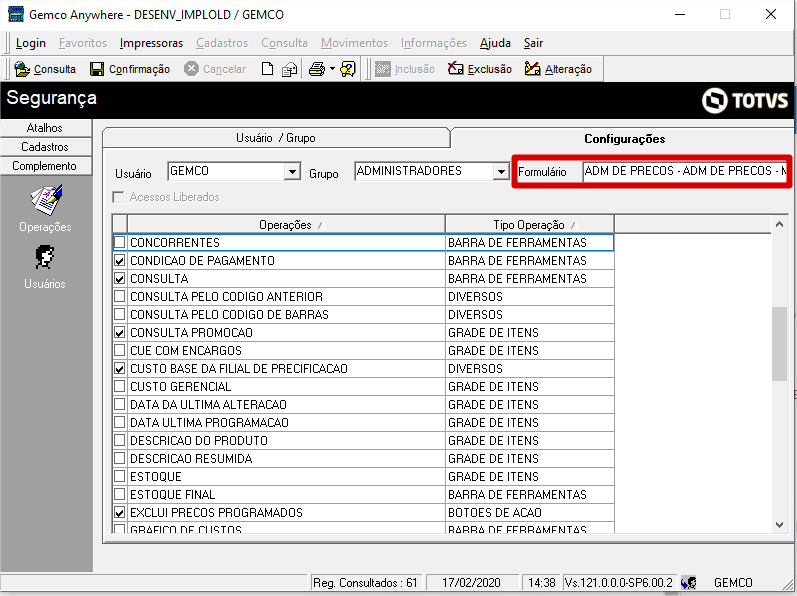797x596 pixels.
Task: Click the copy document icon in toolbar
Action: [x=290, y=69]
